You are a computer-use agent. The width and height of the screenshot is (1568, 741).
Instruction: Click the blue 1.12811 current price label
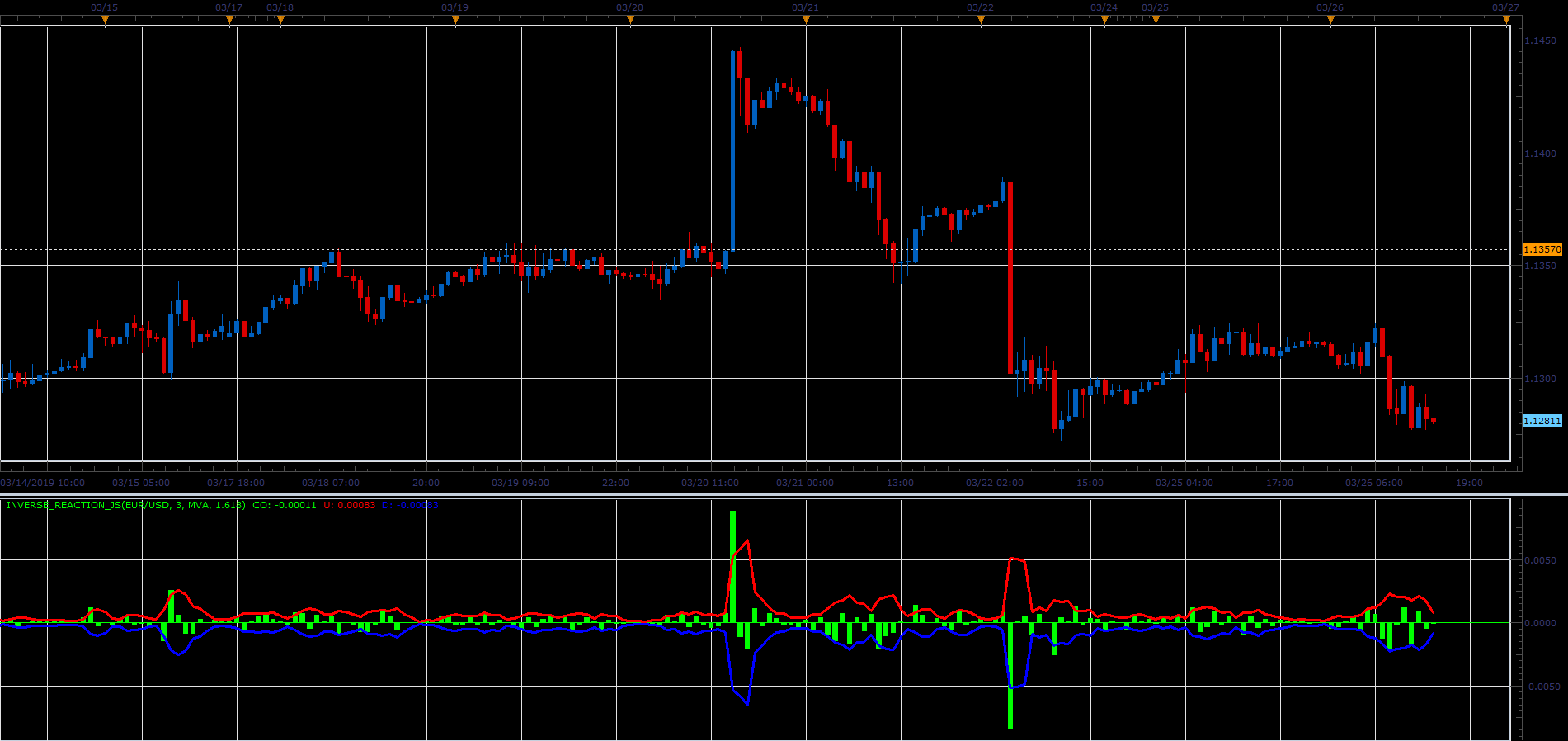click(1542, 421)
